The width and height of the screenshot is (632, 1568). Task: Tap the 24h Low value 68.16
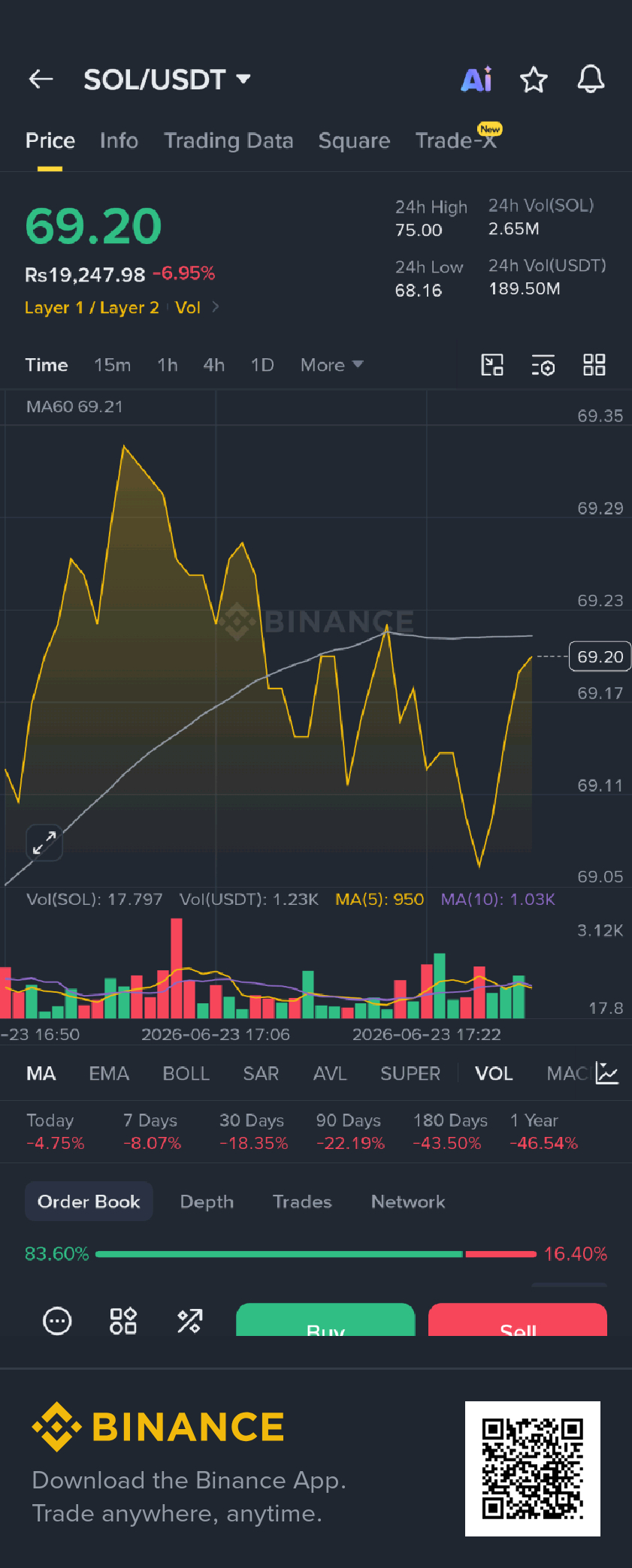click(x=419, y=290)
